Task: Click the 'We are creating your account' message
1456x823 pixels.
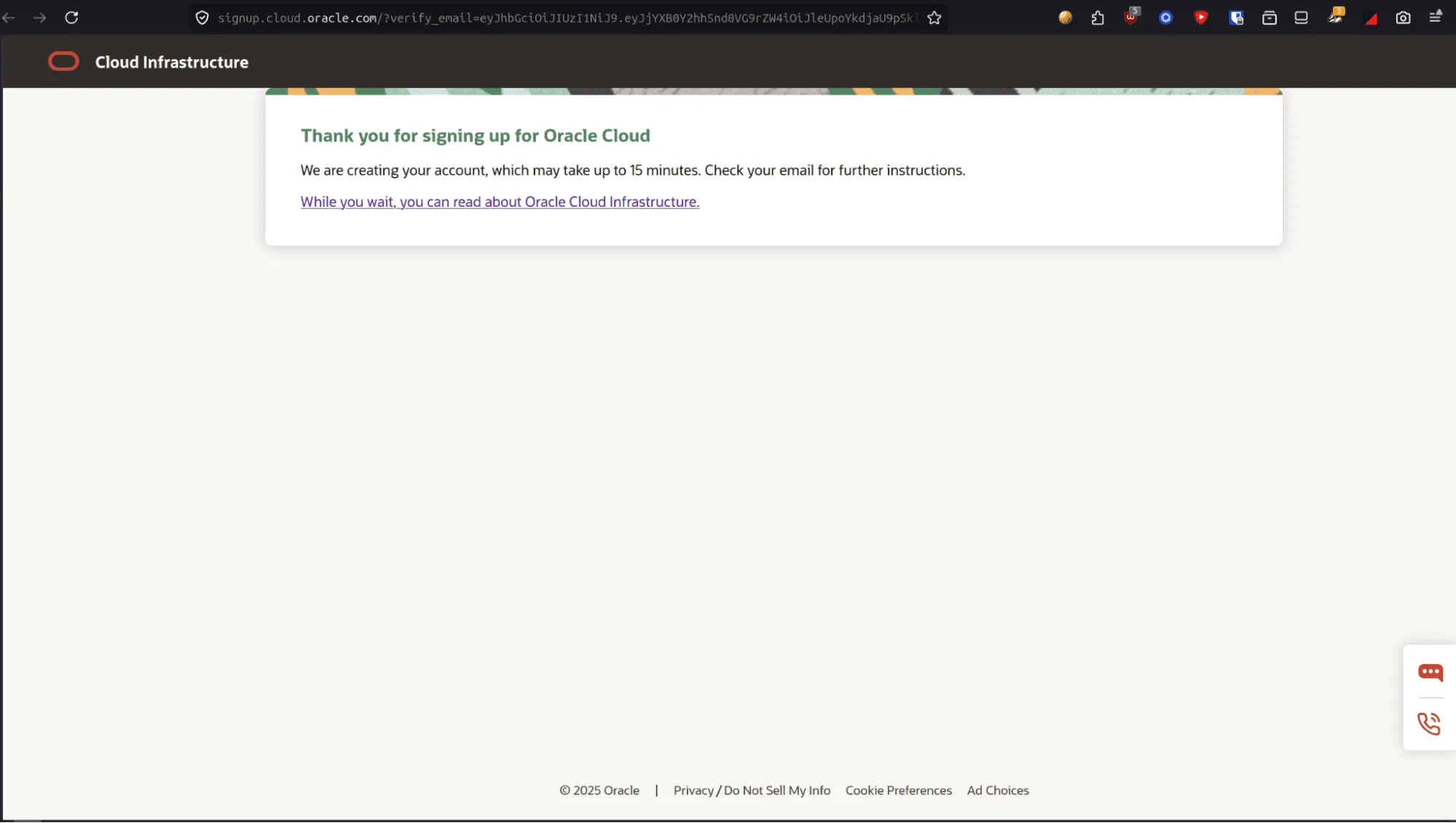Action: [x=633, y=170]
